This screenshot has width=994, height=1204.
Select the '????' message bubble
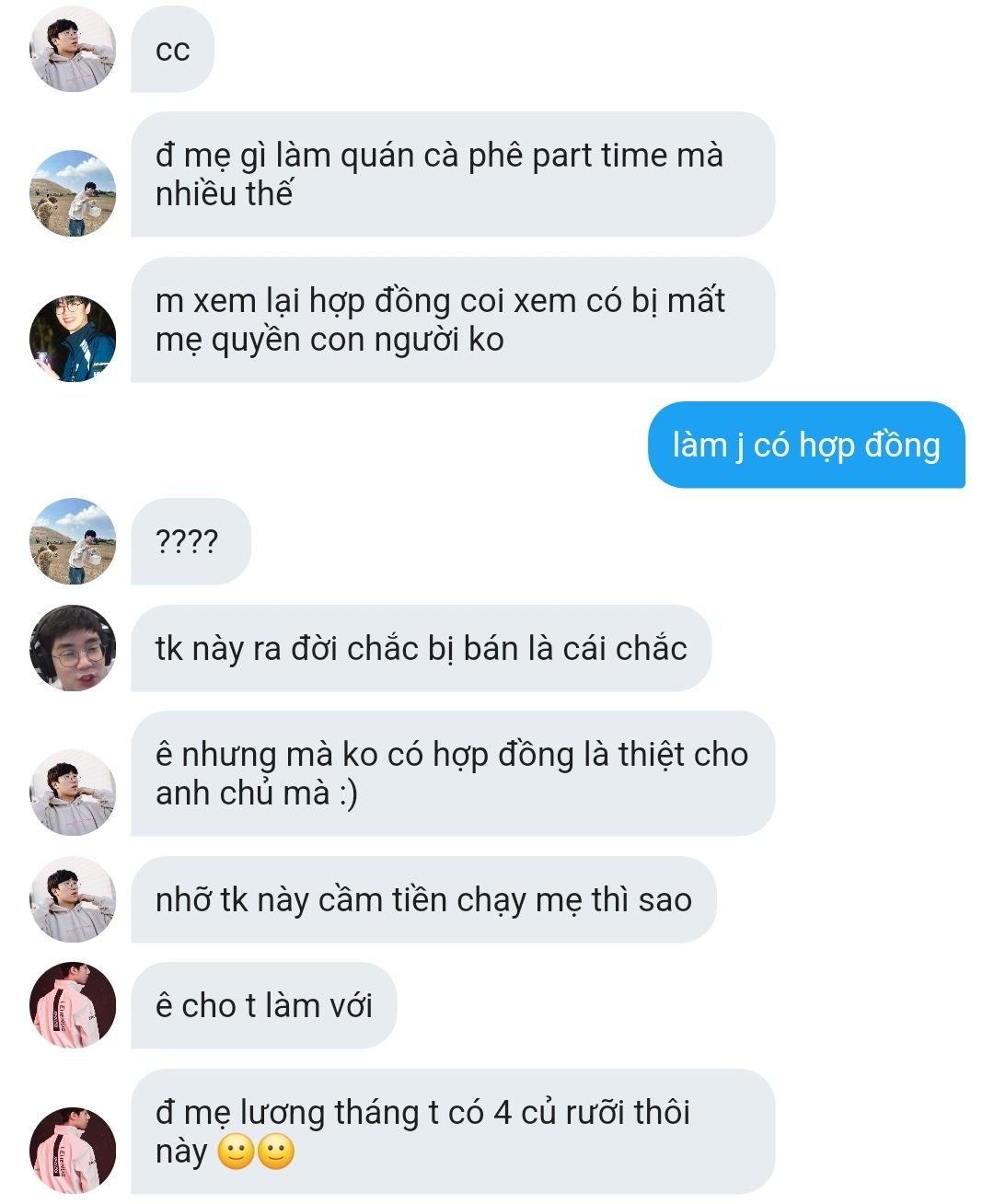tap(191, 541)
